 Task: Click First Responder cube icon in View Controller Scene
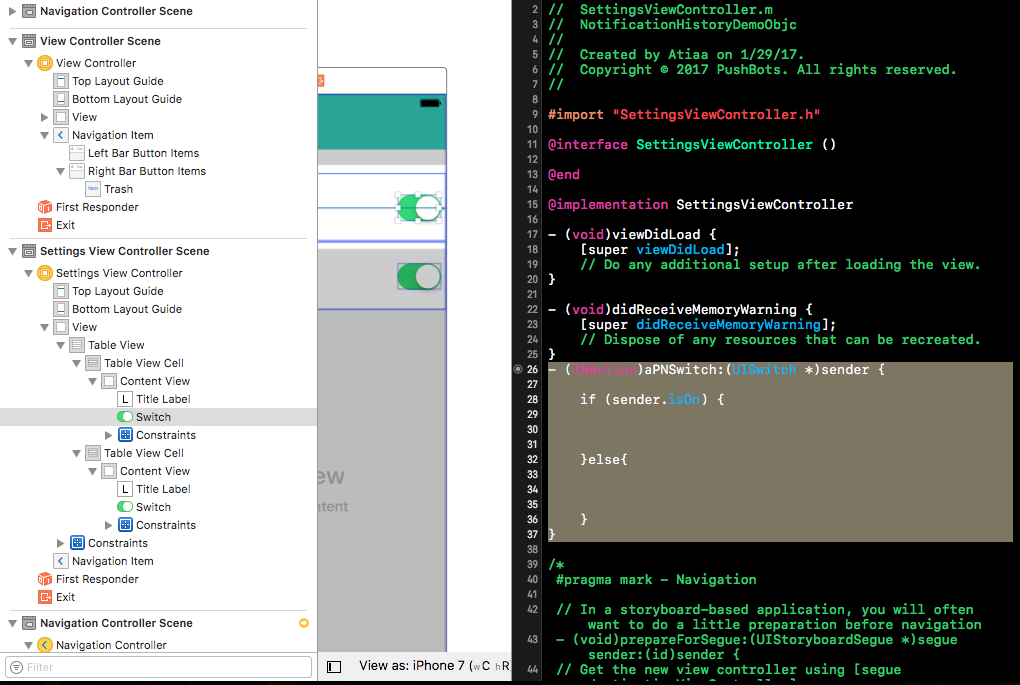pyautogui.click(x=45, y=207)
